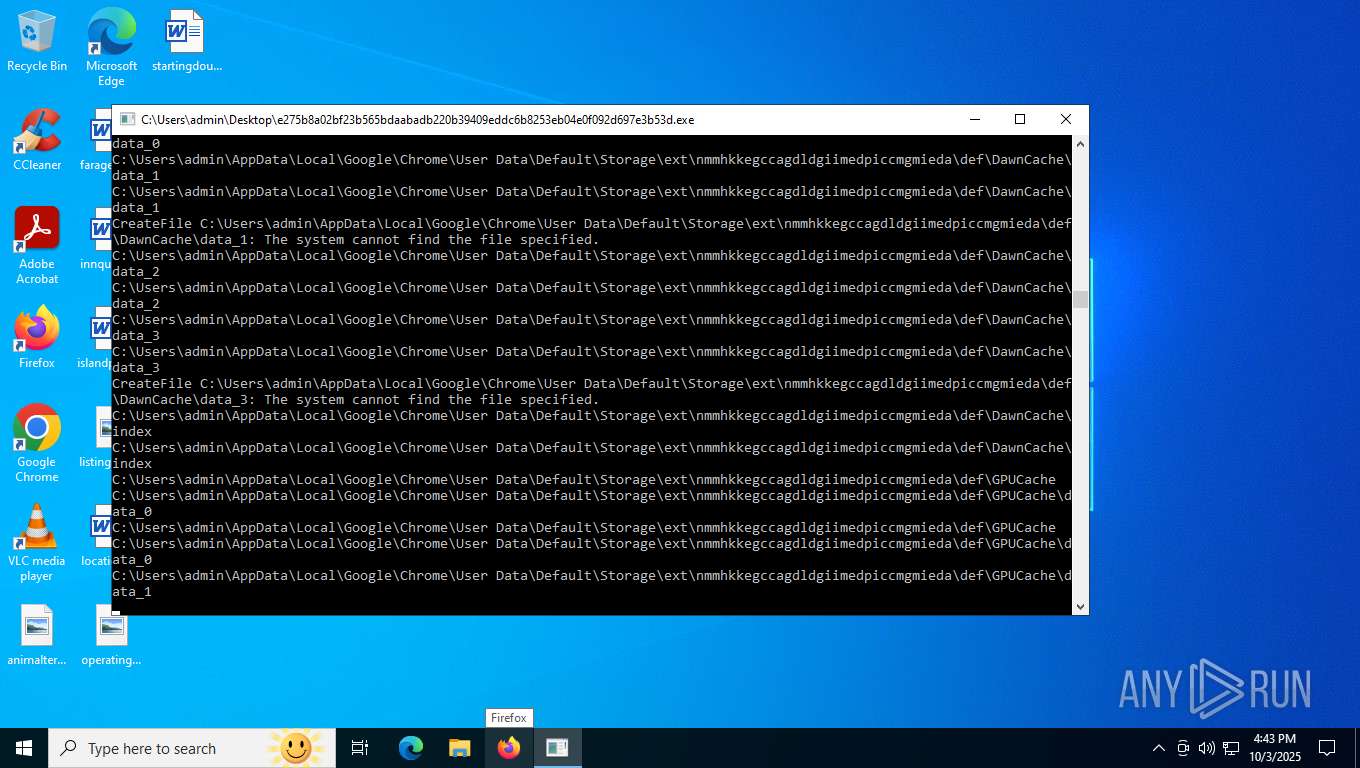The width and height of the screenshot is (1360, 768).
Task: Maximize the console window
Action: pos(1020,119)
